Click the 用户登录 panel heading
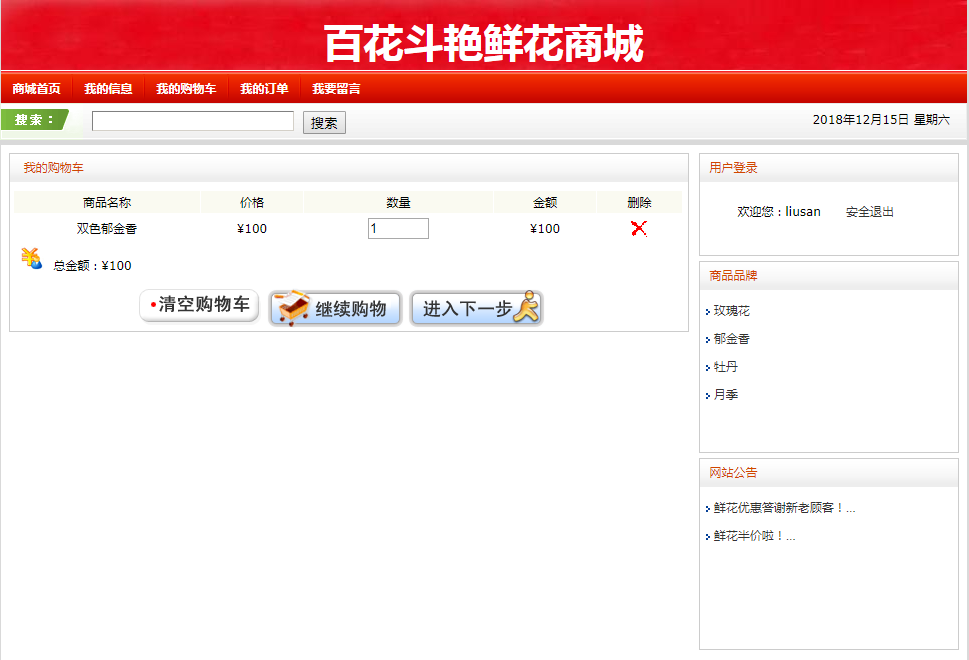The width and height of the screenshot is (969, 660). click(733, 167)
